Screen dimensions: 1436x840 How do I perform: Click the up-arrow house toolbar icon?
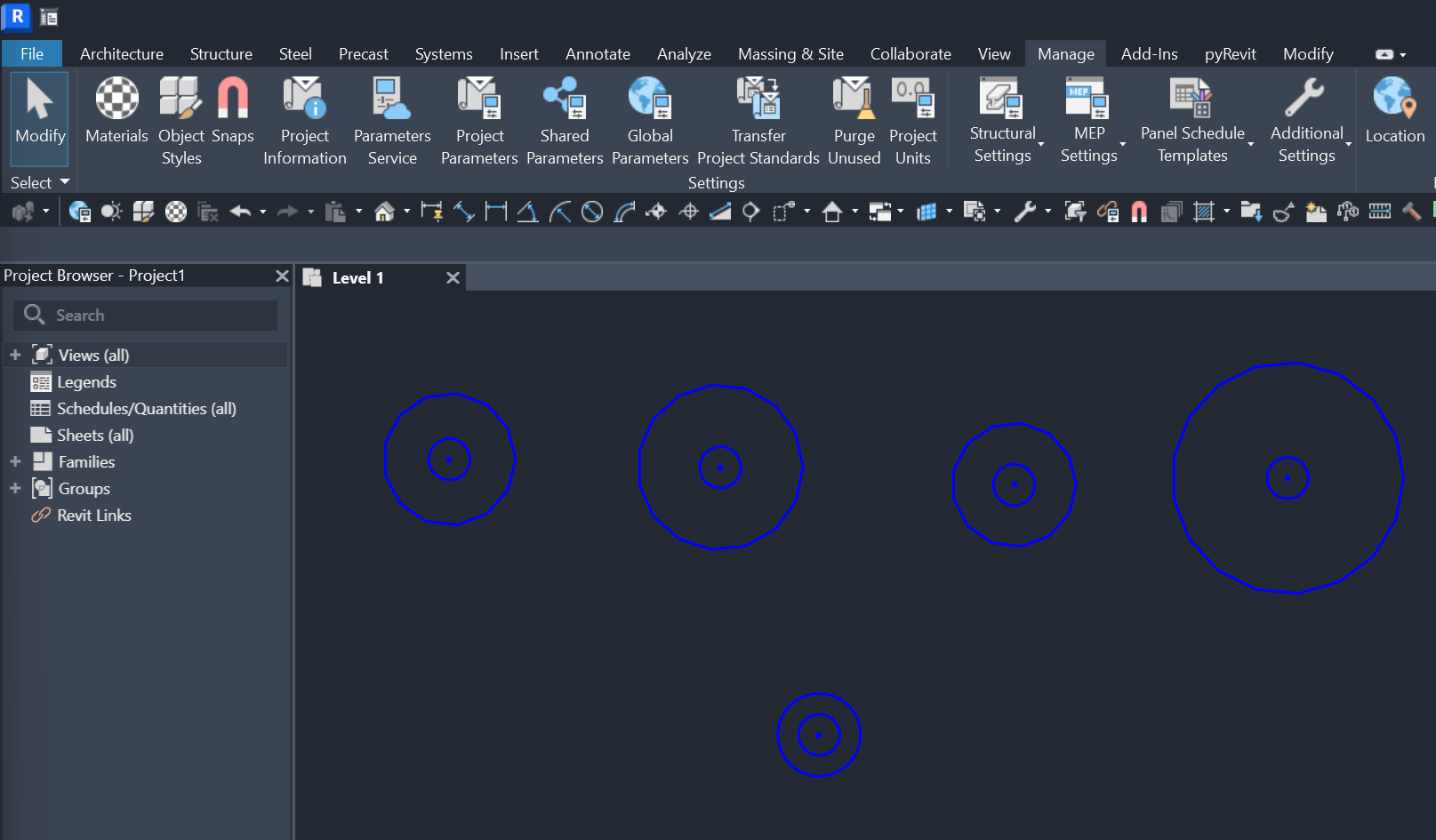(832, 212)
